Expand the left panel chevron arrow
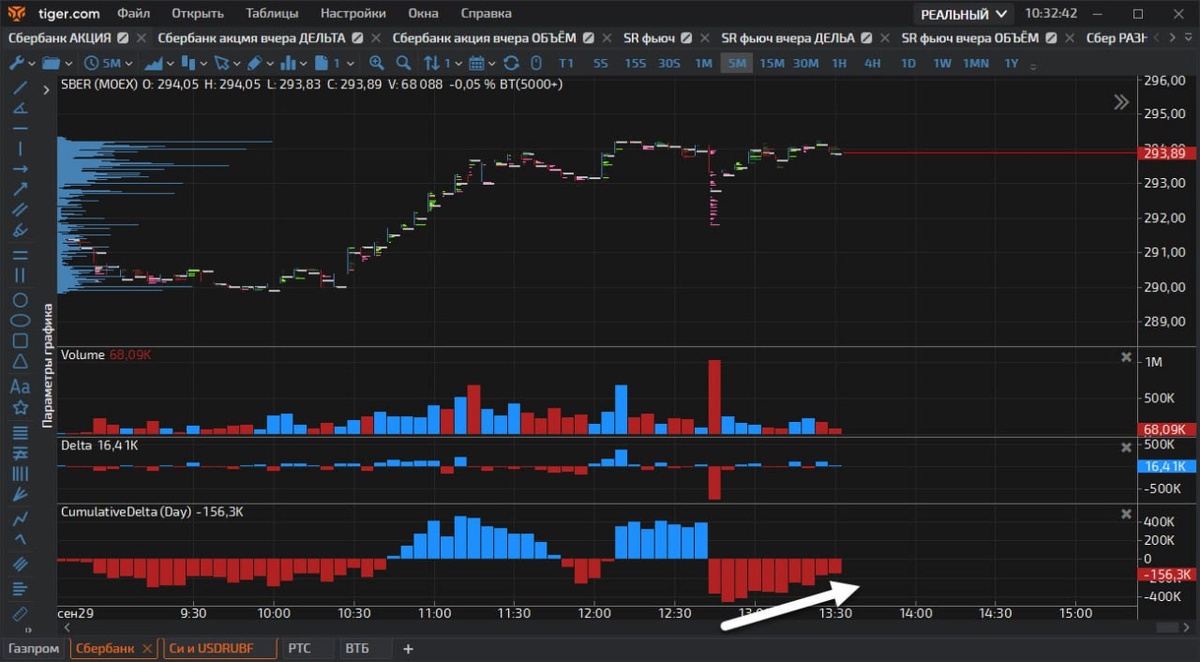The image size is (1200, 662). [x=46, y=90]
